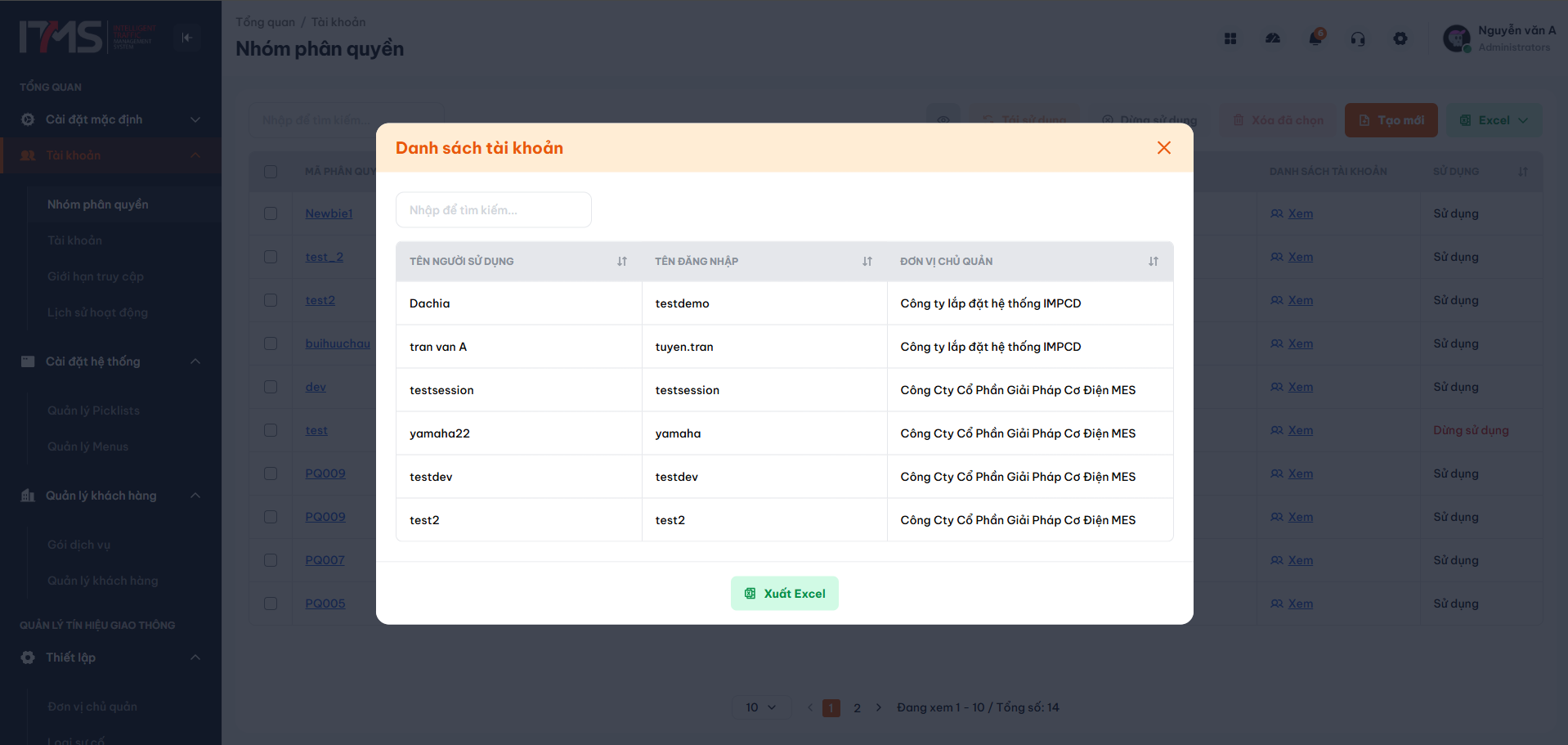The image size is (1568, 745).
Task: Open the PQ007 permission group link
Action: [325, 560]
